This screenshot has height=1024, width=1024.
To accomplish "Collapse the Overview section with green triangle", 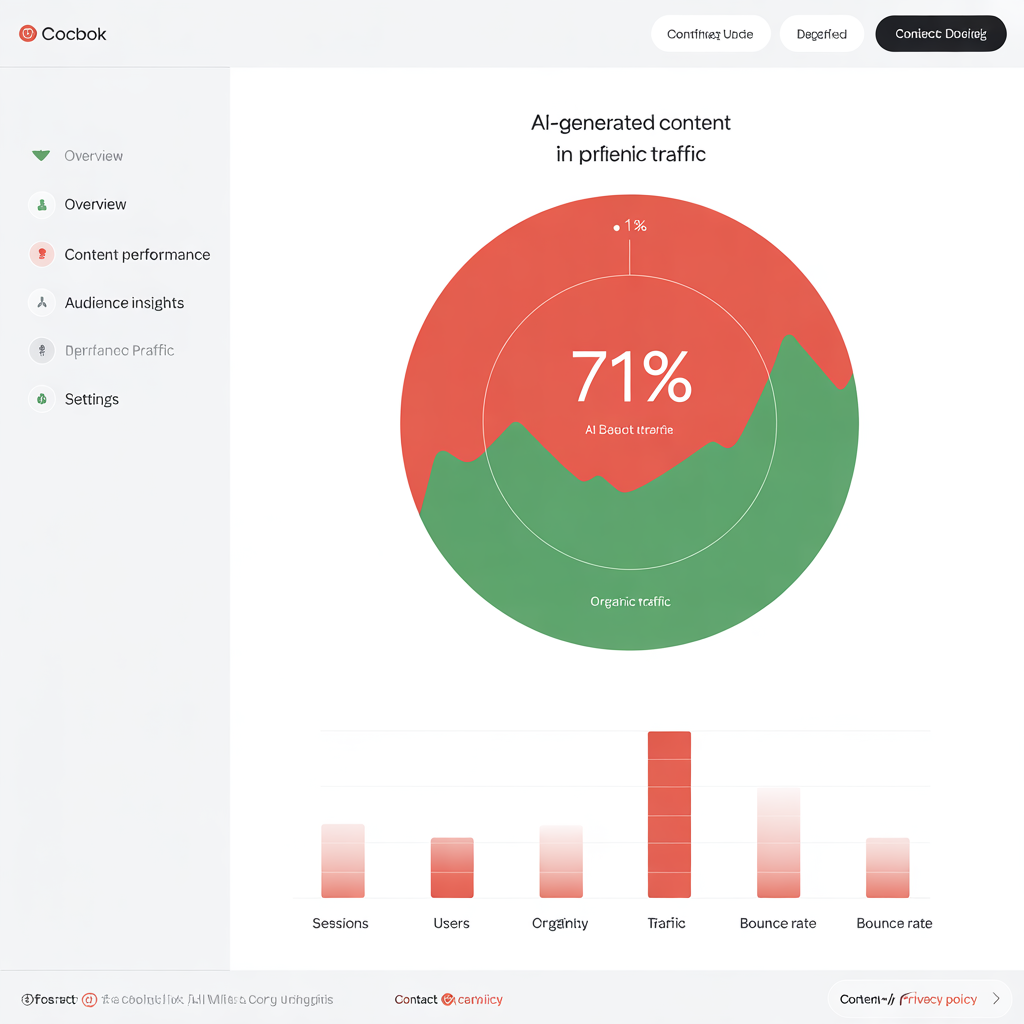I will [x=41, y=156].
